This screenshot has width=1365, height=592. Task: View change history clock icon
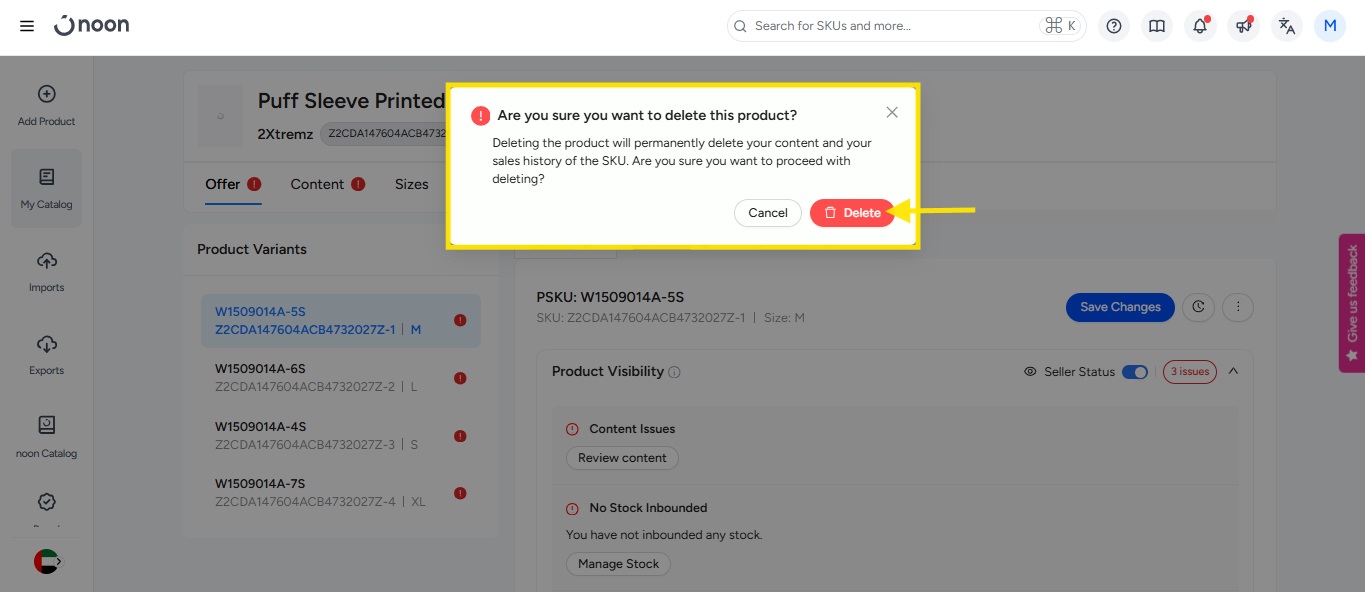pyautogui.click(x=1198, y=307)
